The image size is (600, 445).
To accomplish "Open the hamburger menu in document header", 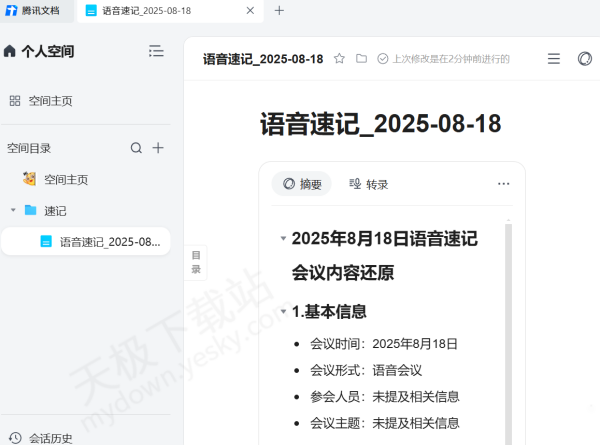I will tap(554, 59).
